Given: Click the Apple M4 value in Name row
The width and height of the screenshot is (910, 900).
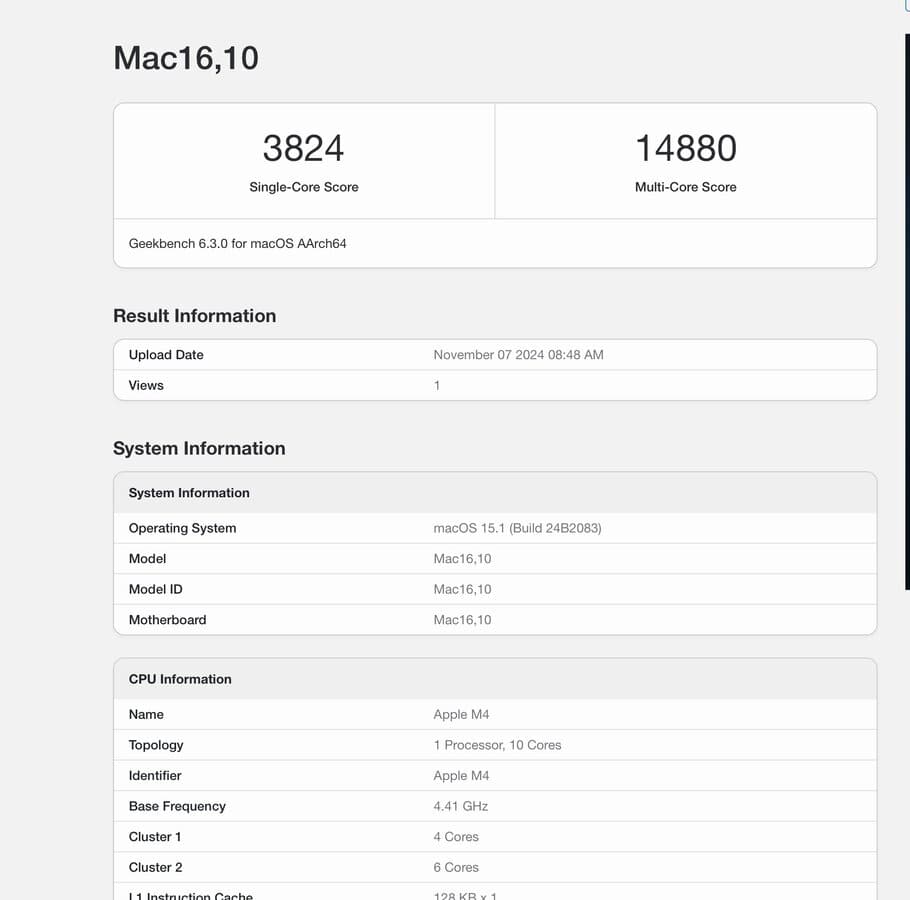Looking at the screenshot, I should (x=461, y=714).
